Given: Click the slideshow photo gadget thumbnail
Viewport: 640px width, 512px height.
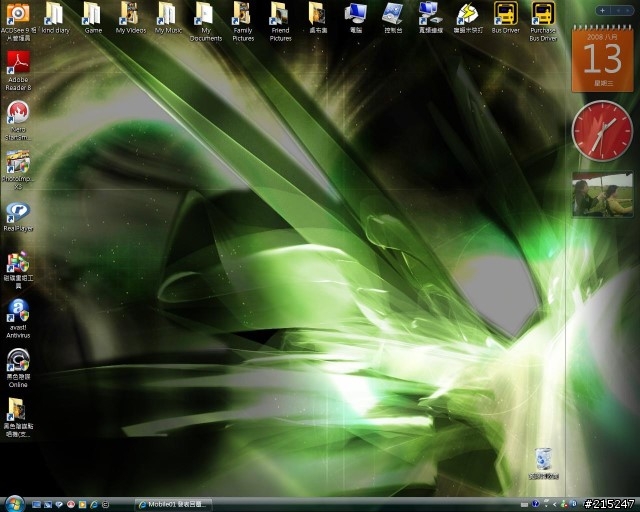Looking at the screenshot, I should (602, 195).
